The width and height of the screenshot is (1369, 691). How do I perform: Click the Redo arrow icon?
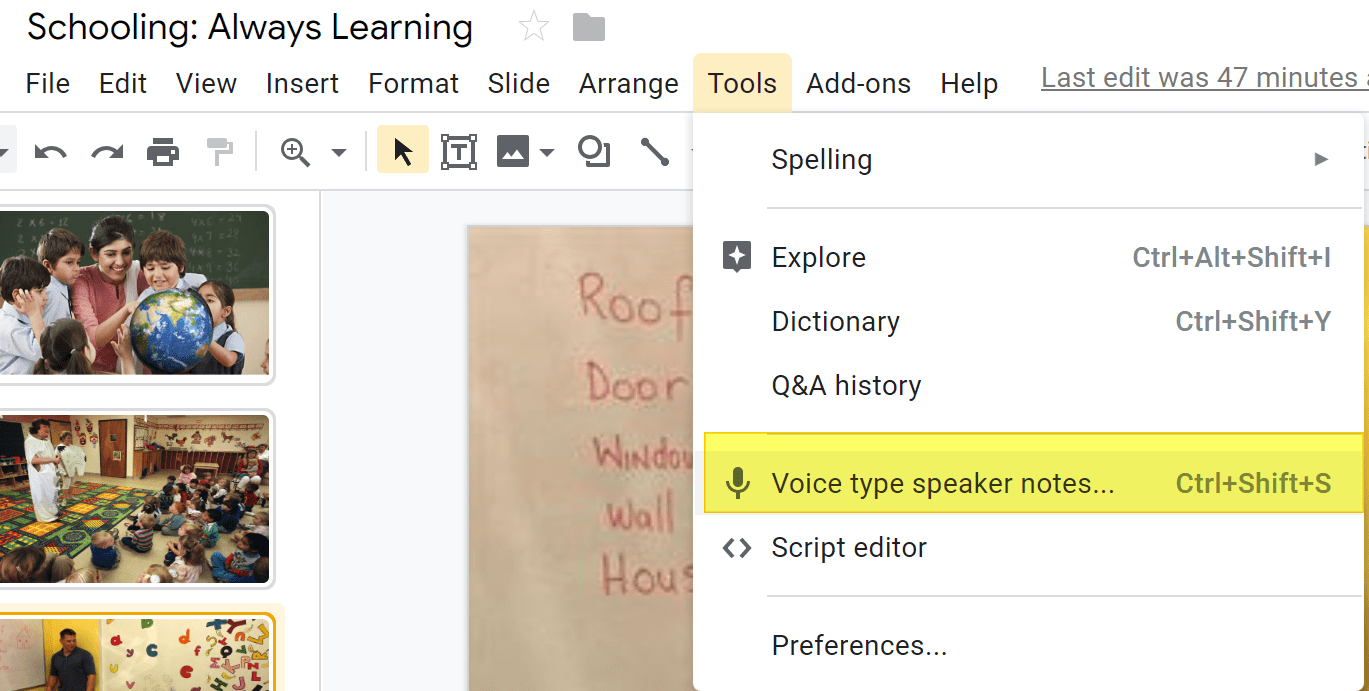click(x=107, y=152)
